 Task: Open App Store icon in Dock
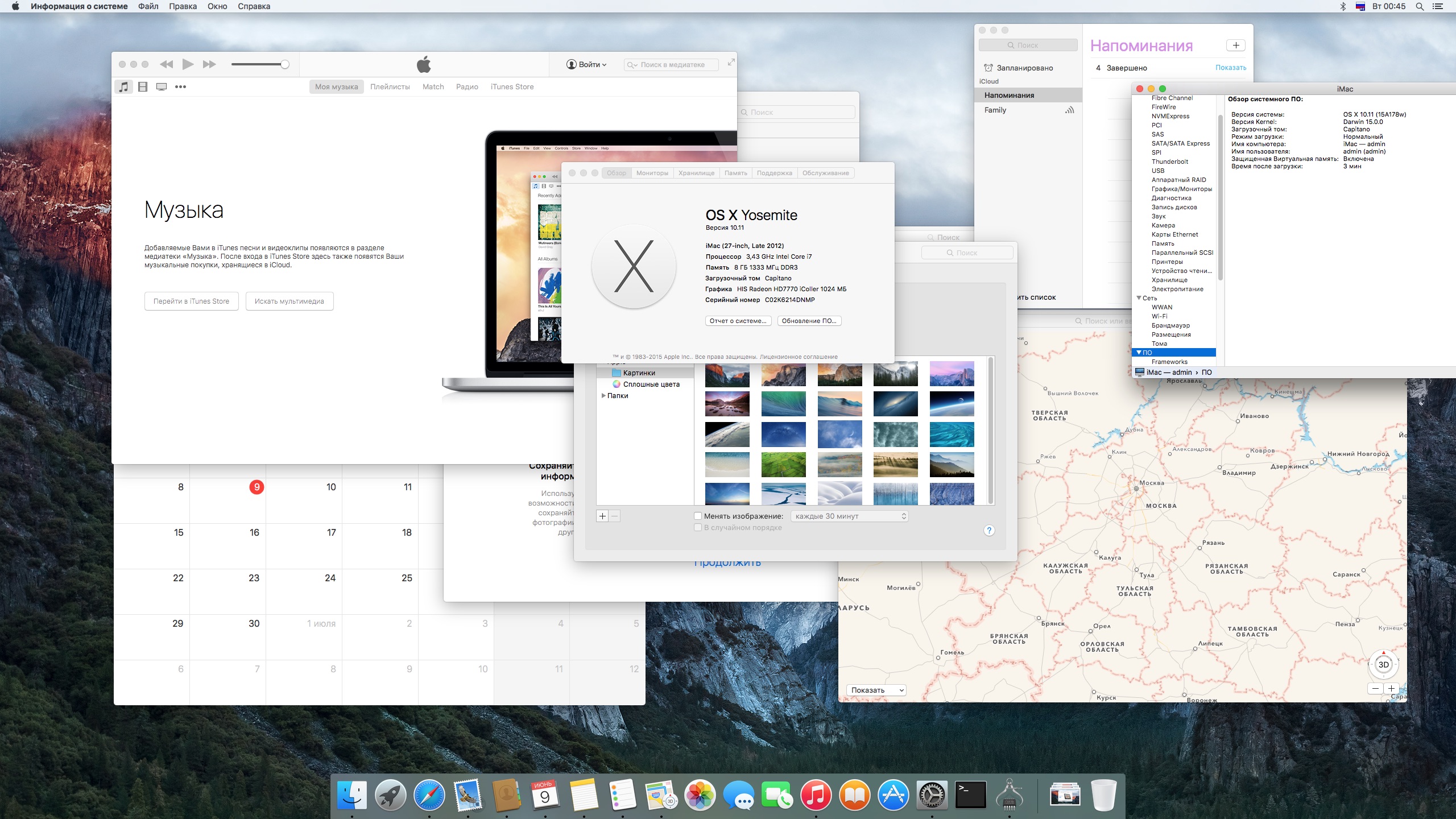point(893,795)
